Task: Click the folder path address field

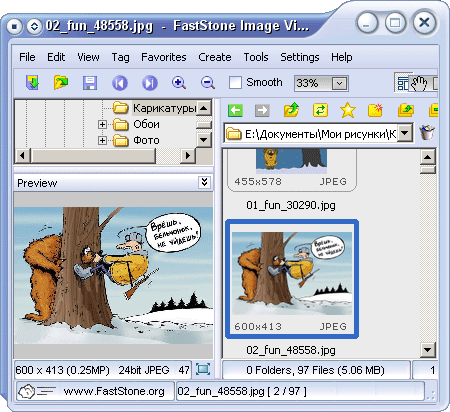Action: click(319, 134)
